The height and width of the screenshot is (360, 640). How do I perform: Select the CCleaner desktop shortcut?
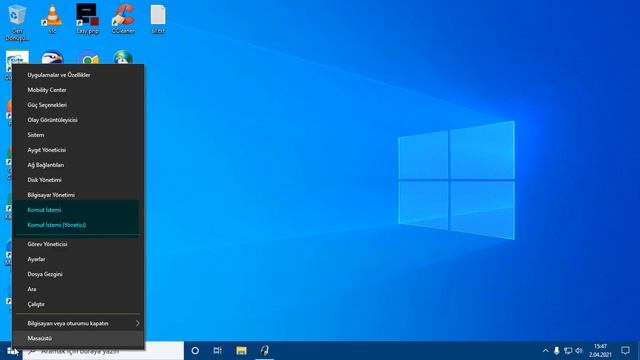pos(123,19)
